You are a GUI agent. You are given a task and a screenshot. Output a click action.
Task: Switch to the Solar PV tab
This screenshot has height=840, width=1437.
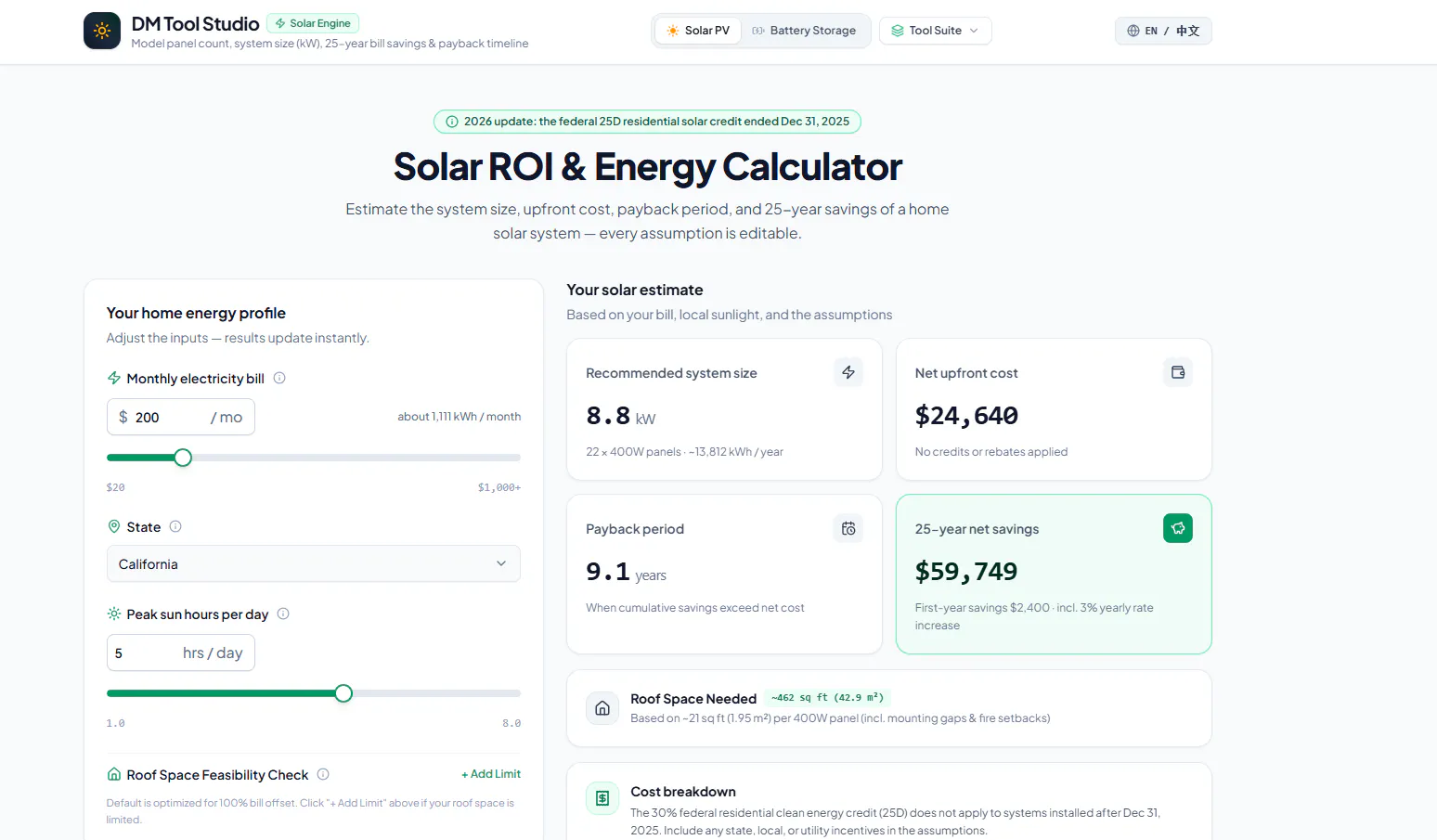pyautogui.click(x=698, y=31)
